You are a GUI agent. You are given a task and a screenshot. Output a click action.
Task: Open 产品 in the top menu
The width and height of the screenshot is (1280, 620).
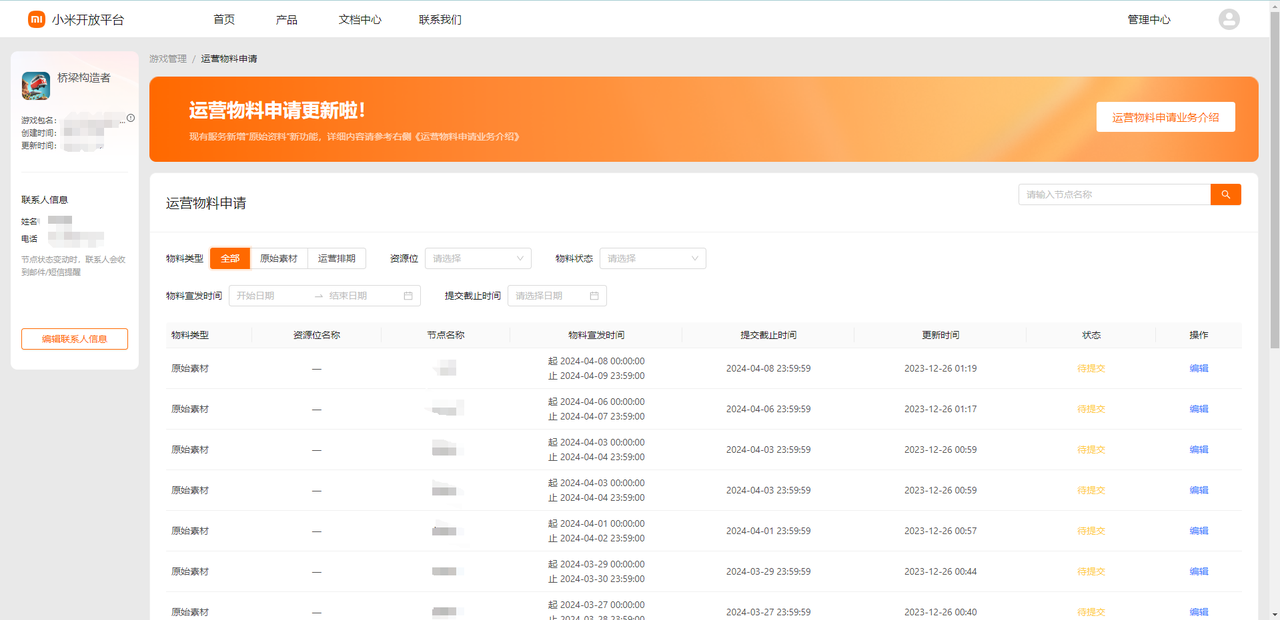pyautogui.click(x=286, y=19)
